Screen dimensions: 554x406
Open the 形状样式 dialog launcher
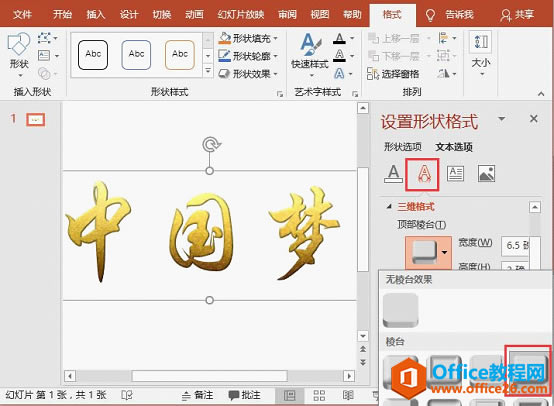coord(279,94)
